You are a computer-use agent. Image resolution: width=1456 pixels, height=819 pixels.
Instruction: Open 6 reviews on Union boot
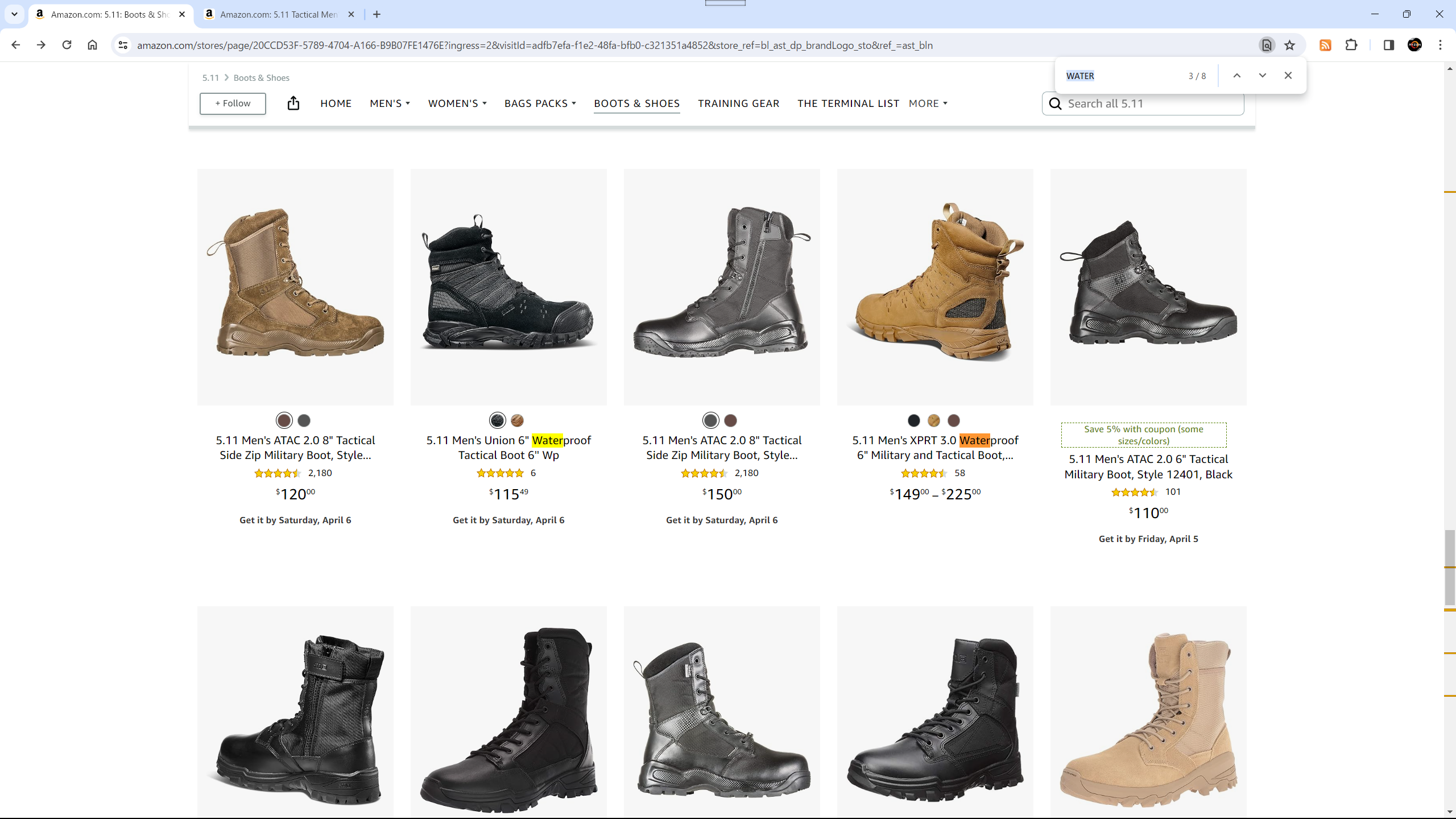point(533,473)
